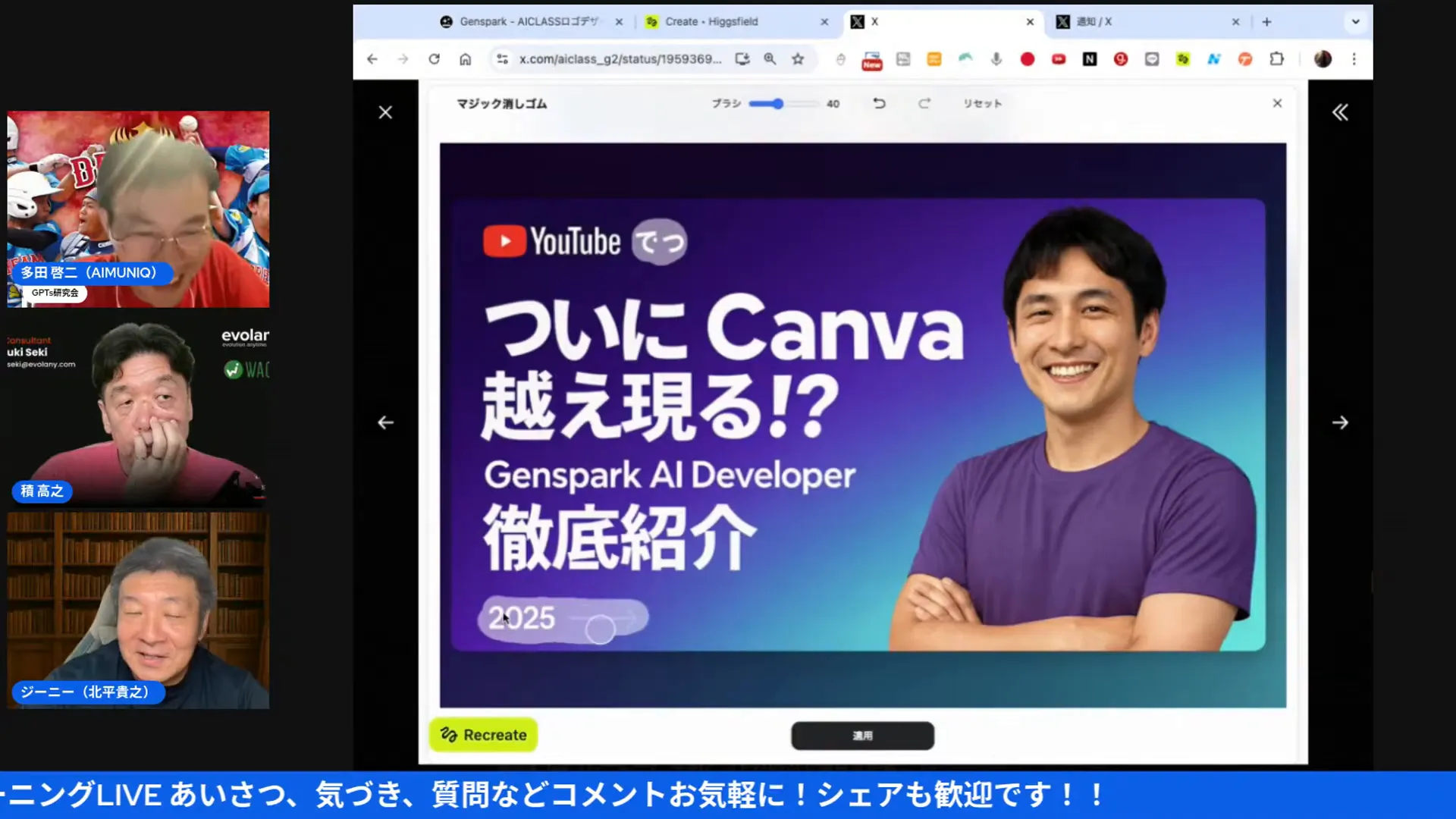Screen dimensions: 1456x819
Task: Click the orange square extension icon
Action: point(934,59)
